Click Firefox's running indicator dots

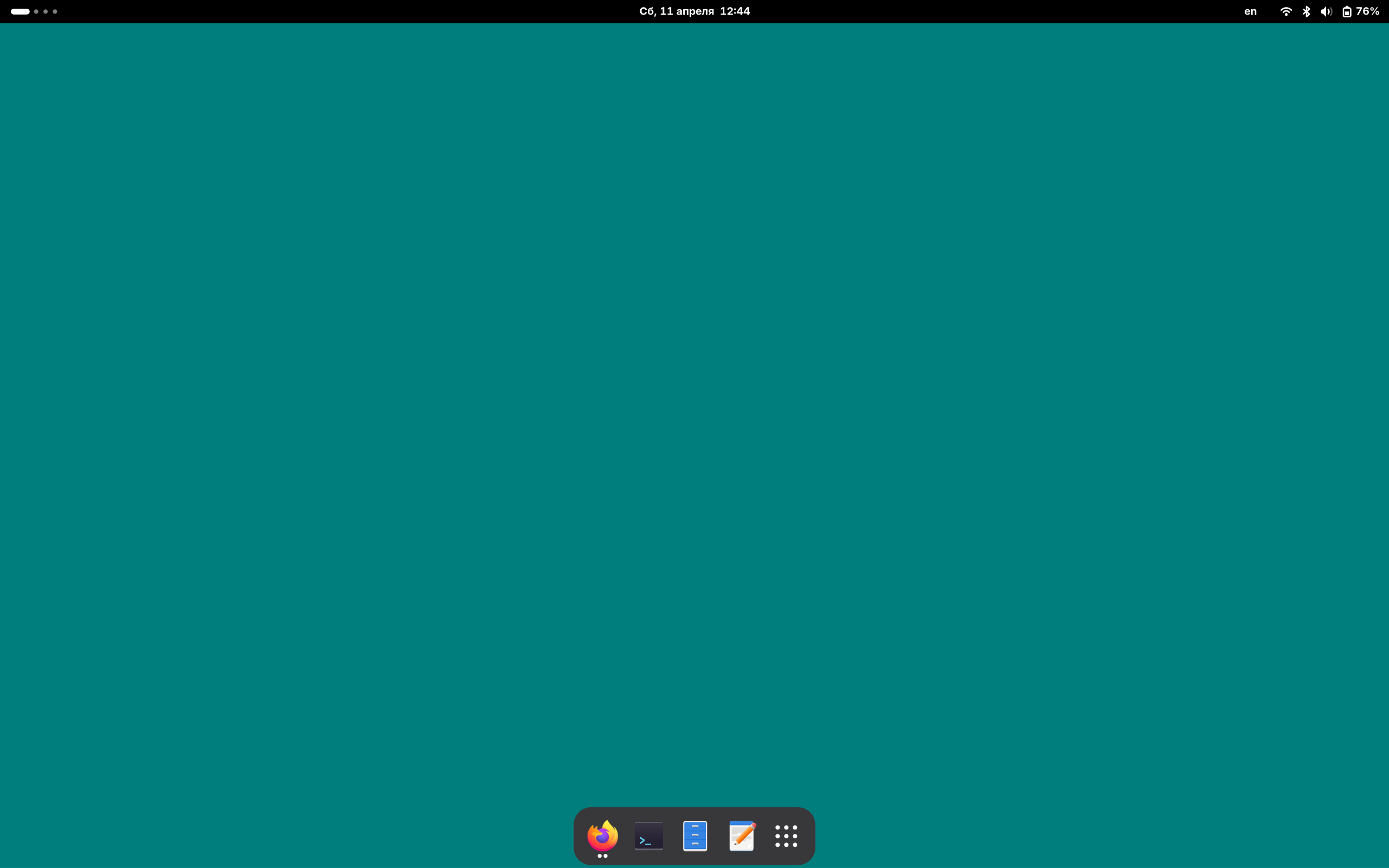tap(602, 856)
